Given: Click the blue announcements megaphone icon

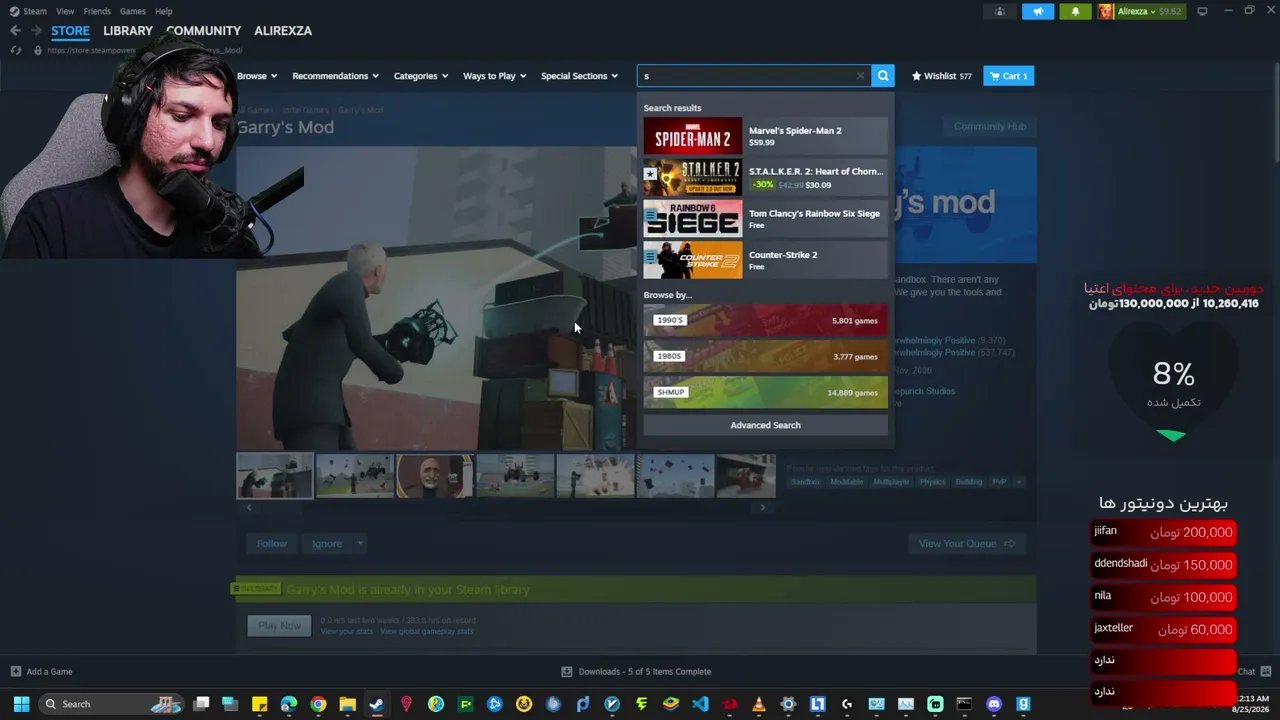Looking at the screenshot, I should pos(1038,11).
